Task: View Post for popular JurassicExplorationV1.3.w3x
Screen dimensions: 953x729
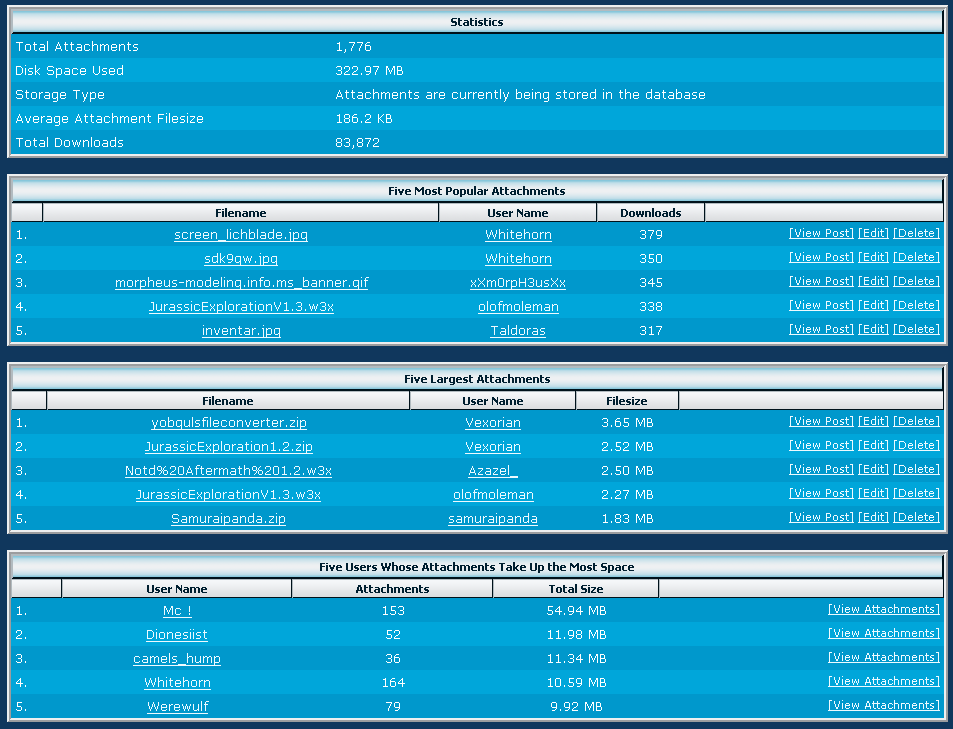Action: tap(821, 305)
